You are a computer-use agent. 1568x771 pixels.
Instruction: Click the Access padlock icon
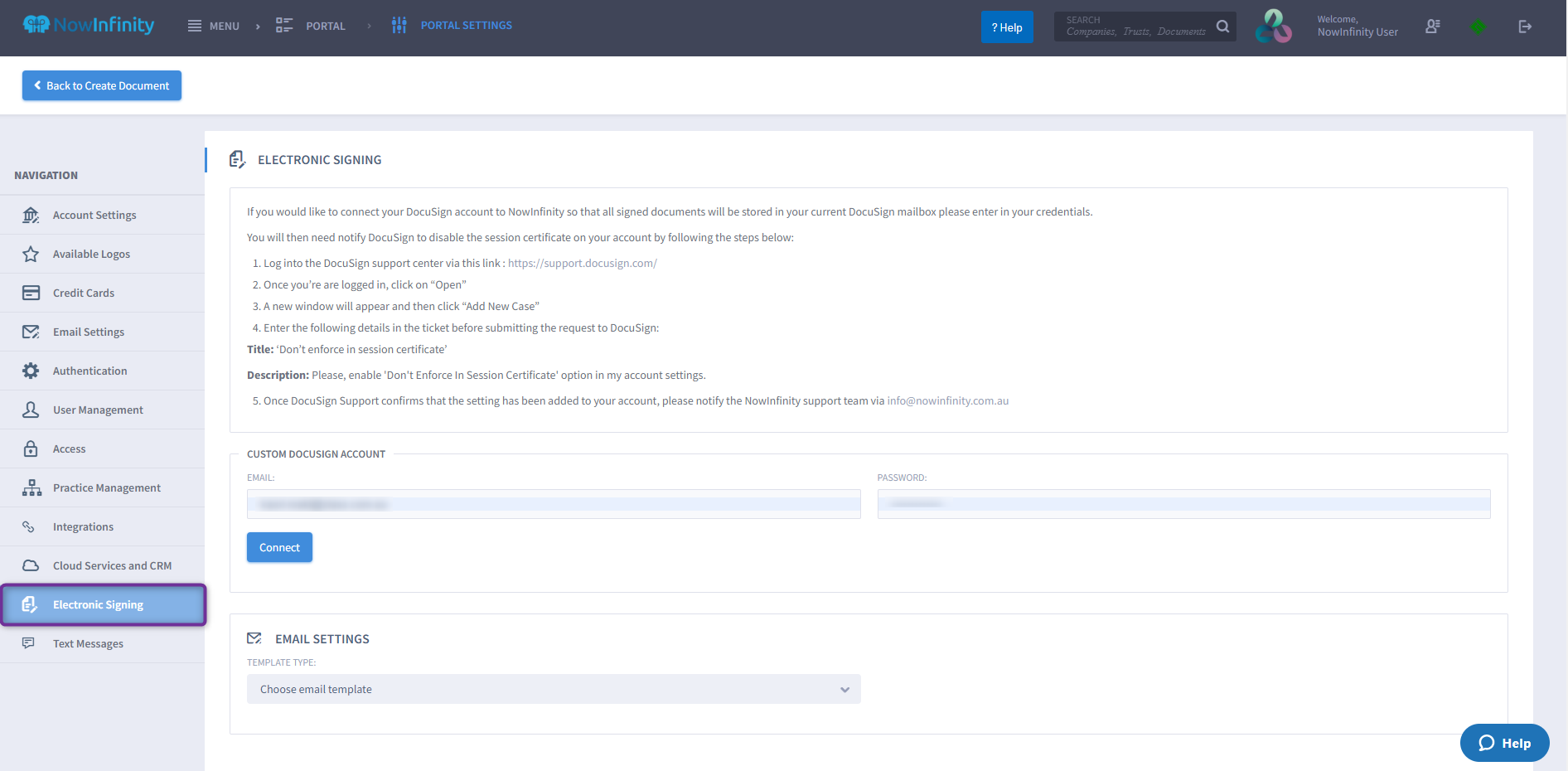point(31,449)
